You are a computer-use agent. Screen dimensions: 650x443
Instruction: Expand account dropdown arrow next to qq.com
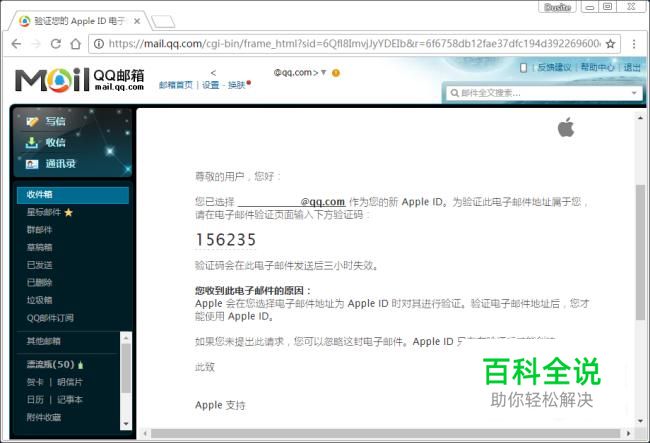pyautogui.click(x=324, y=73)
